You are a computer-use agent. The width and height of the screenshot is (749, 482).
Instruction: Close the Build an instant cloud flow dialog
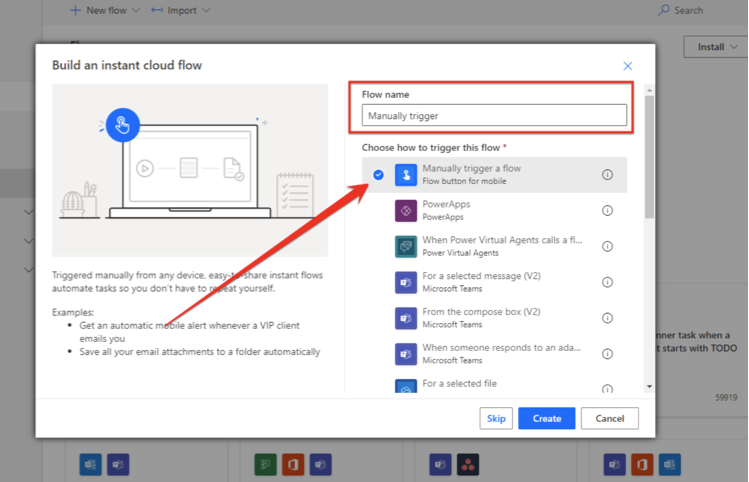[628, 66]
